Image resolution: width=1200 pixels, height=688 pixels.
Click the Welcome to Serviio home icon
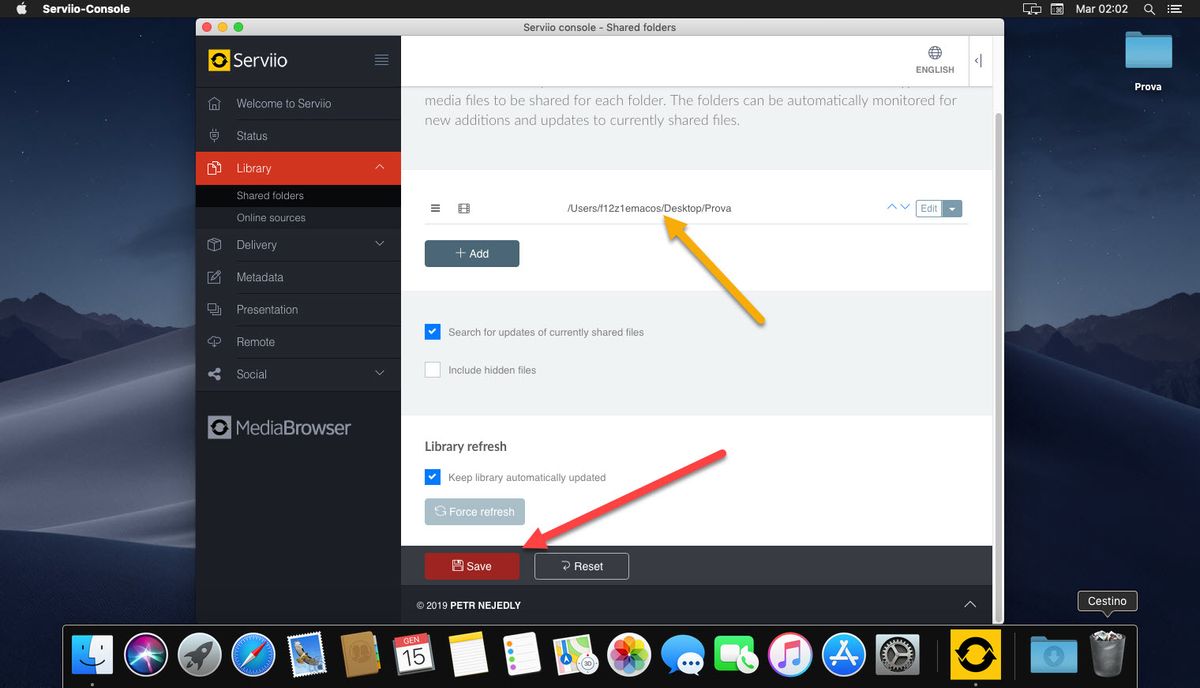[214, 103]
